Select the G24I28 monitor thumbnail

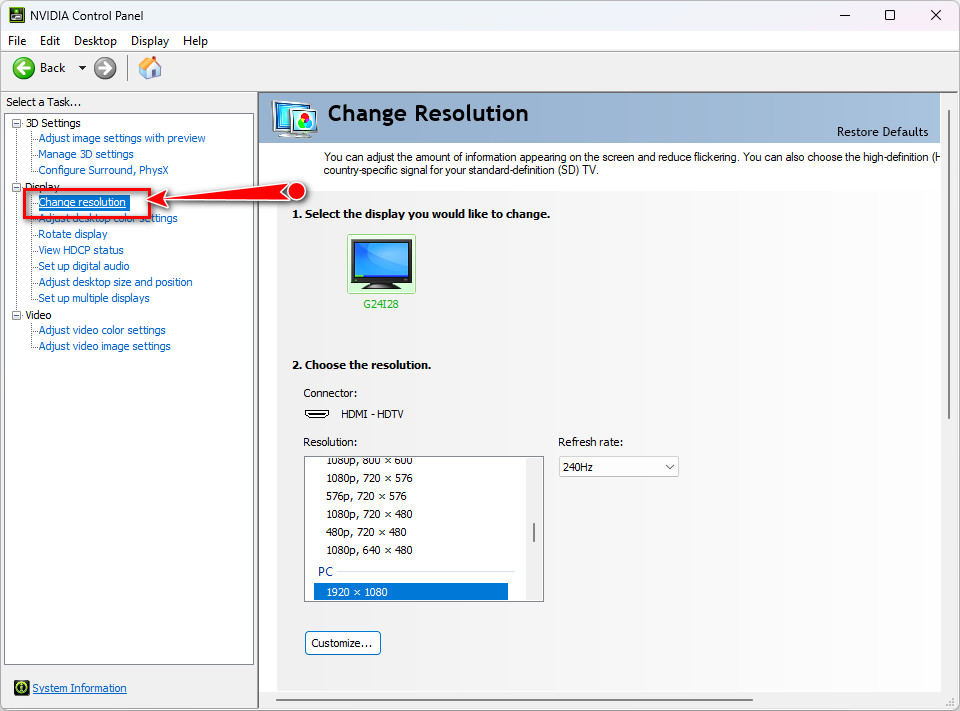click(381, 264)
